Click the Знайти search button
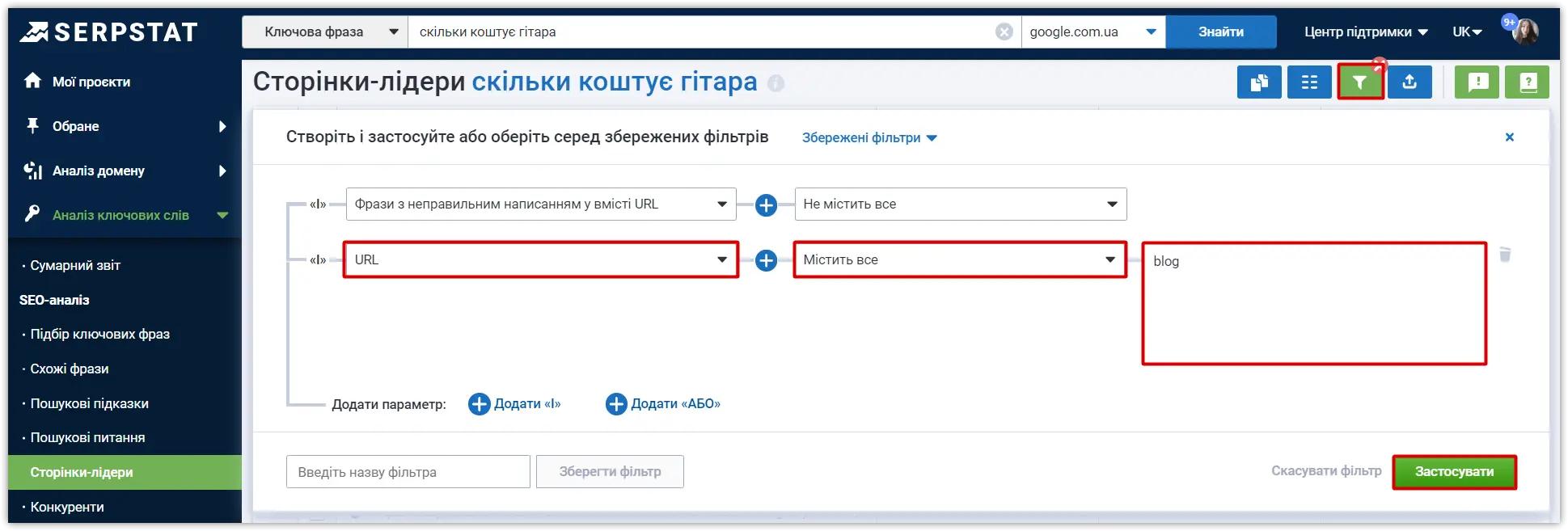 click(x=1221, y=32)
